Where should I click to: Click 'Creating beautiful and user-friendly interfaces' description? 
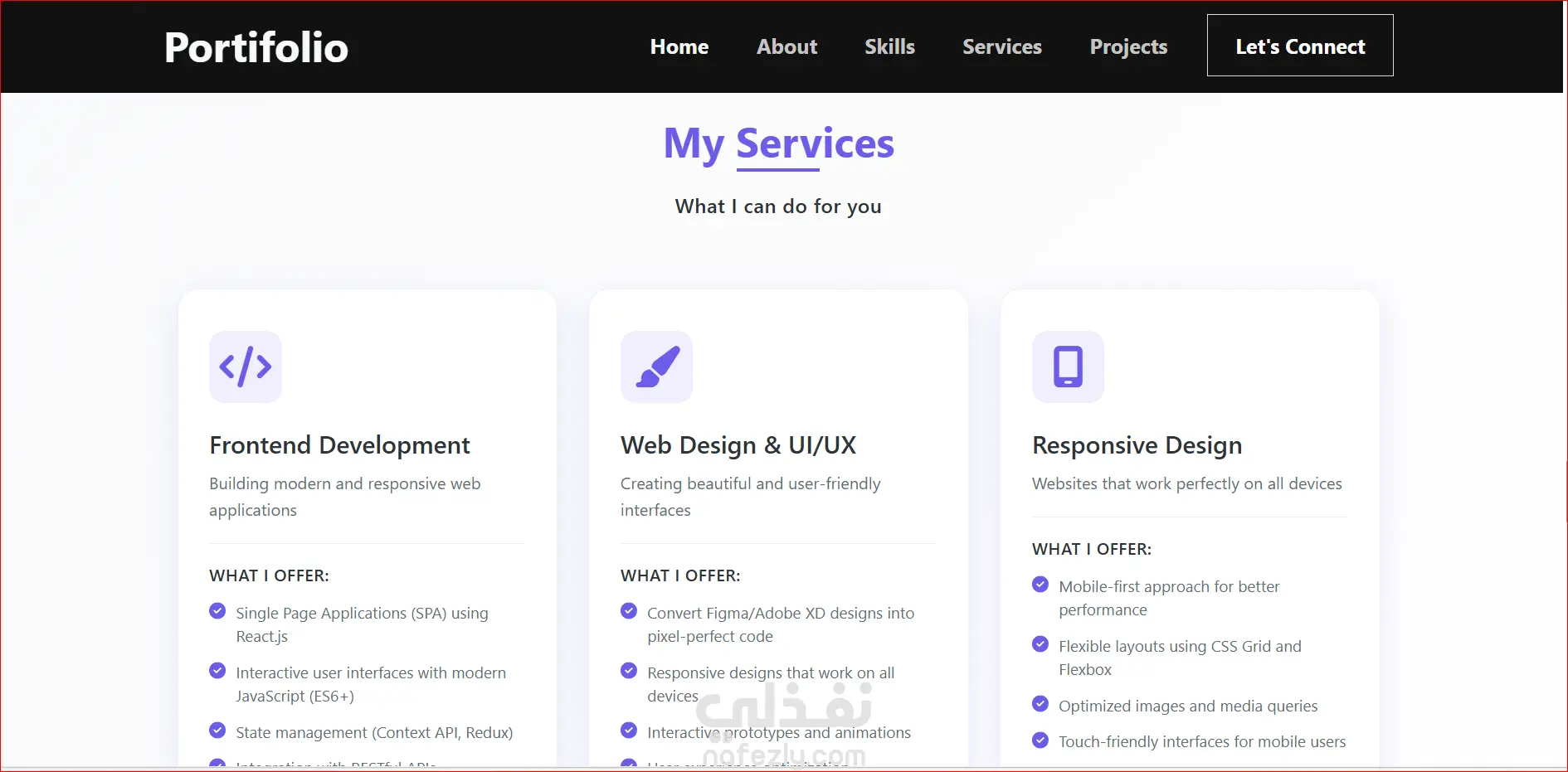pos(751,497)
